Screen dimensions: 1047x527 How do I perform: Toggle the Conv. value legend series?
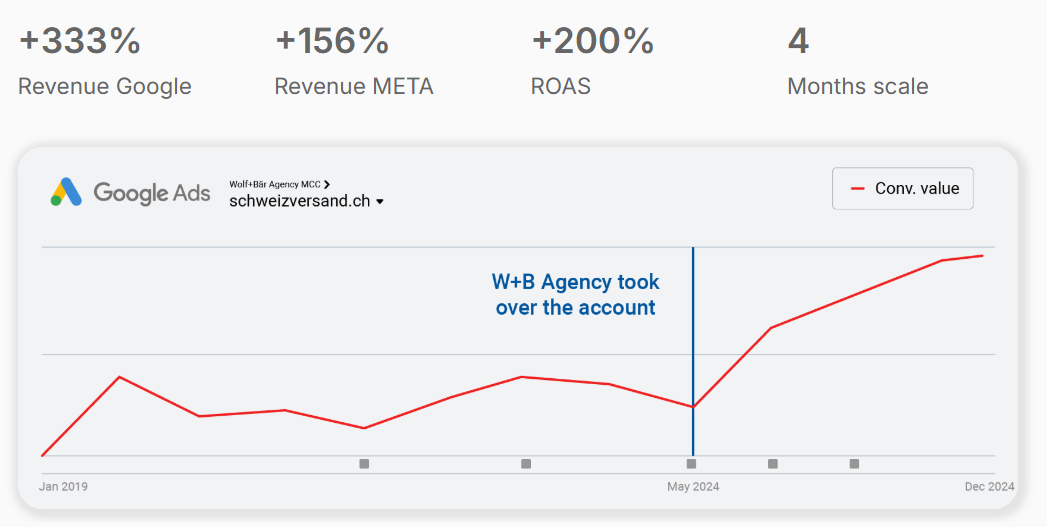click(902, 188)
